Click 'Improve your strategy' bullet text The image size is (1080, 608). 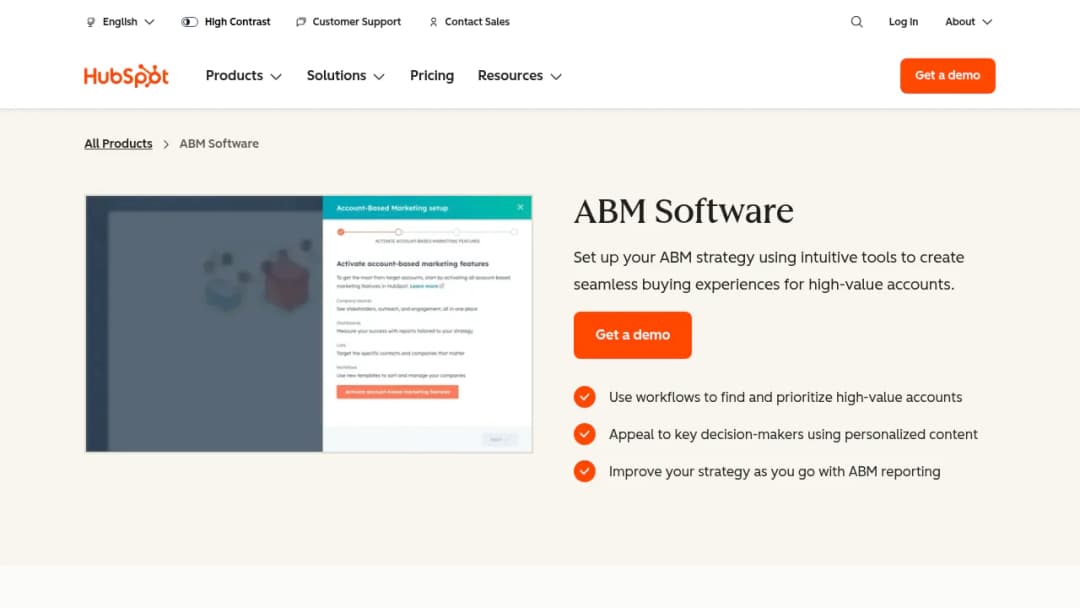coord(774,472)
